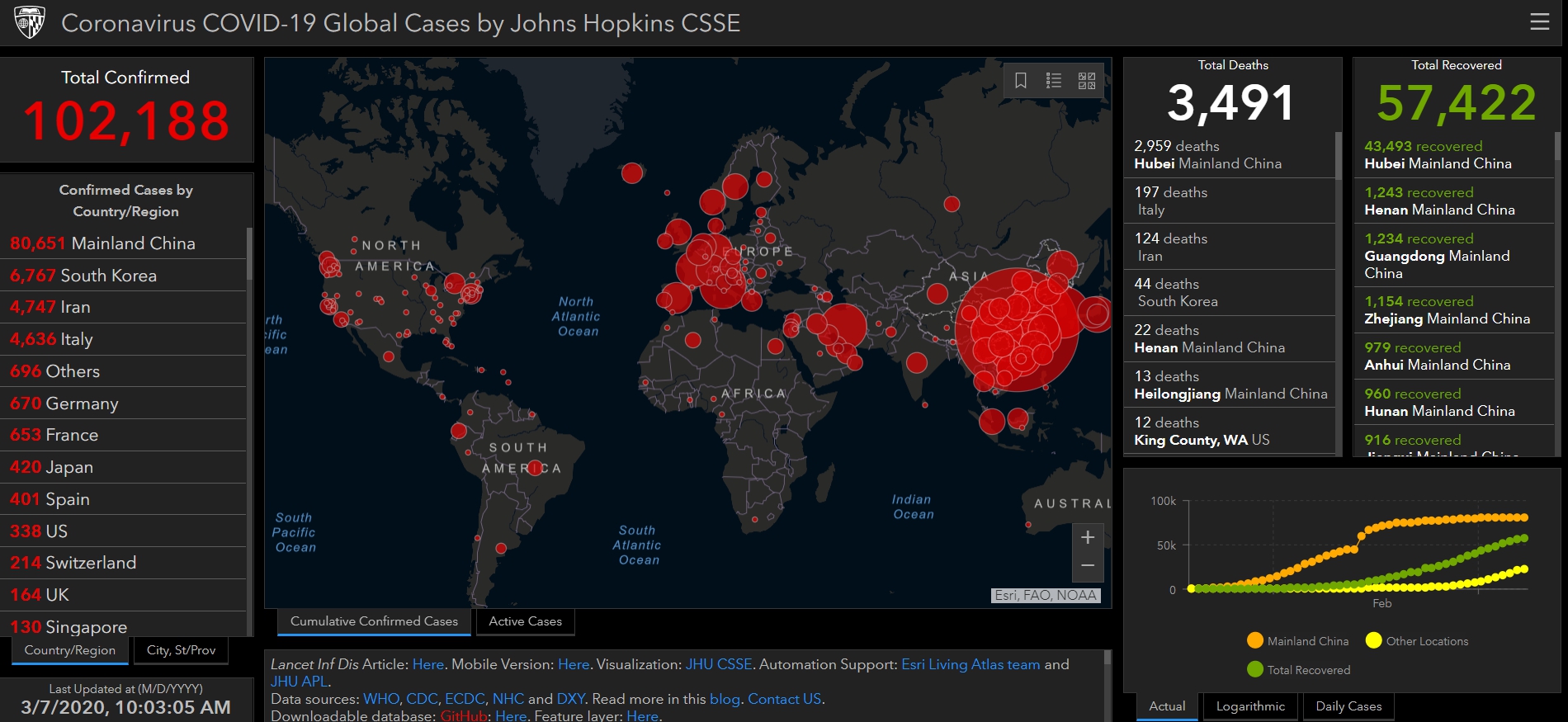Open the ECDC data source link
1568x722 pixels.
[x=465, y=699]
